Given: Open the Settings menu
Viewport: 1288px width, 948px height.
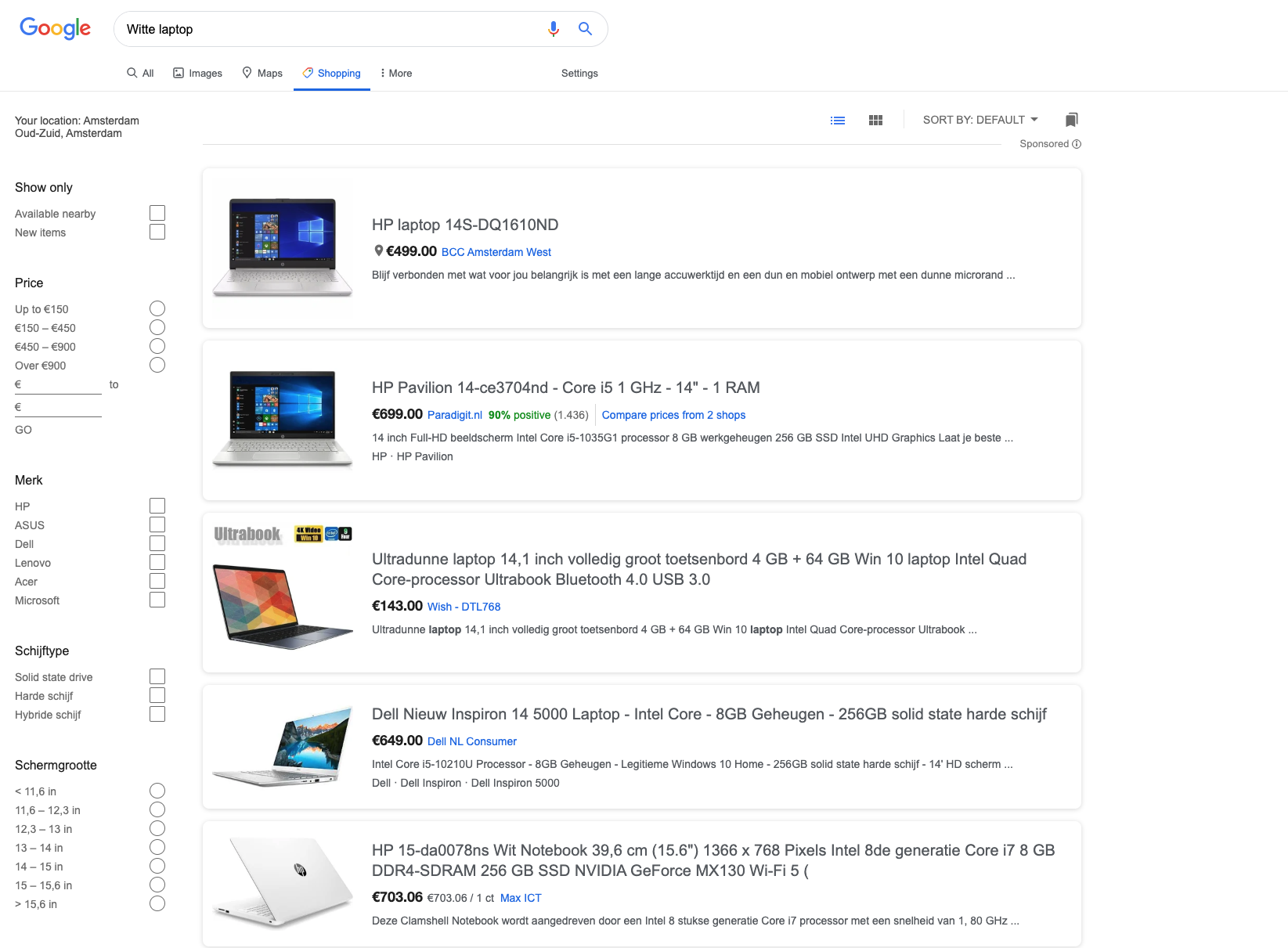Looking at the screenshot, I should (579, 73).
